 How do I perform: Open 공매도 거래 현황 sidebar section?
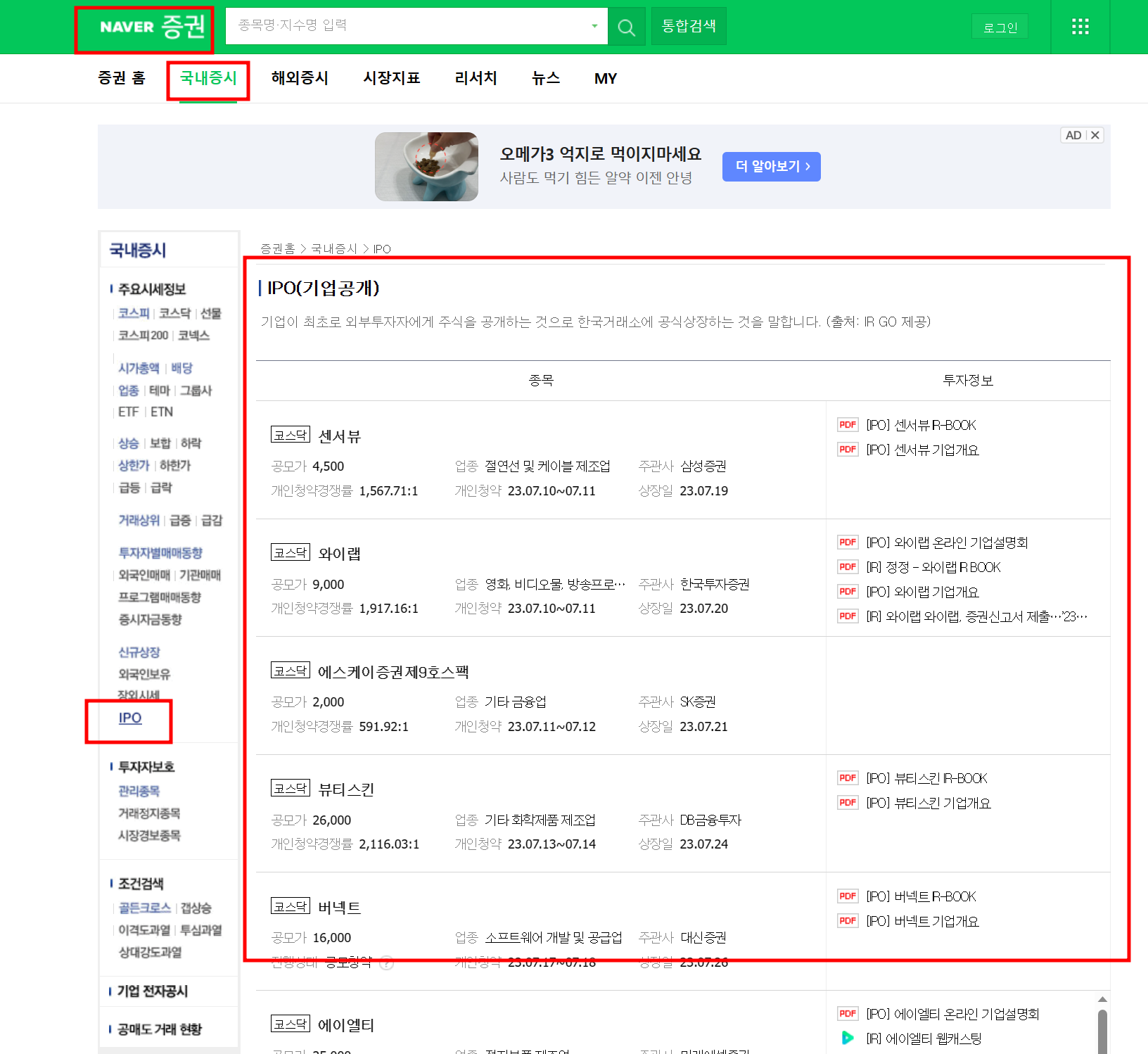tap(160, 1029)
